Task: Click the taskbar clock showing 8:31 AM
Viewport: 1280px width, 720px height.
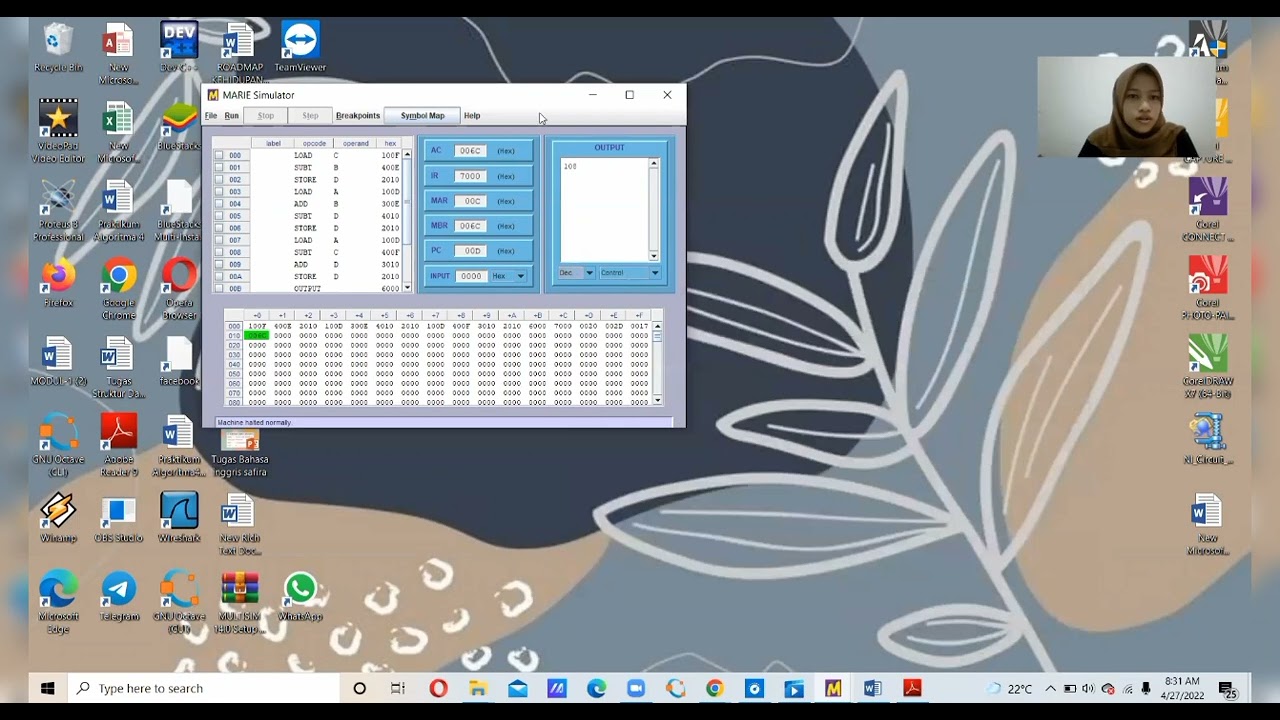Action: click(x=1183, y=688)
